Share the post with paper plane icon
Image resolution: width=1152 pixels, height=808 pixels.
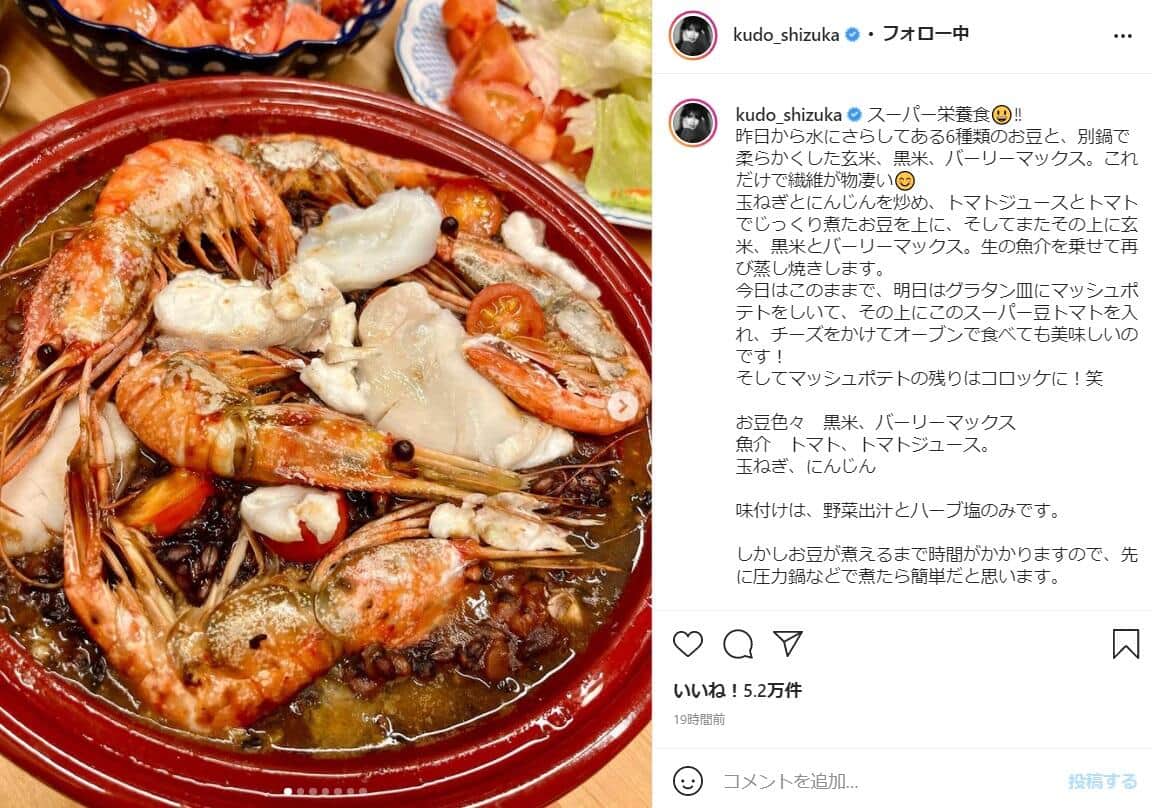788,643
